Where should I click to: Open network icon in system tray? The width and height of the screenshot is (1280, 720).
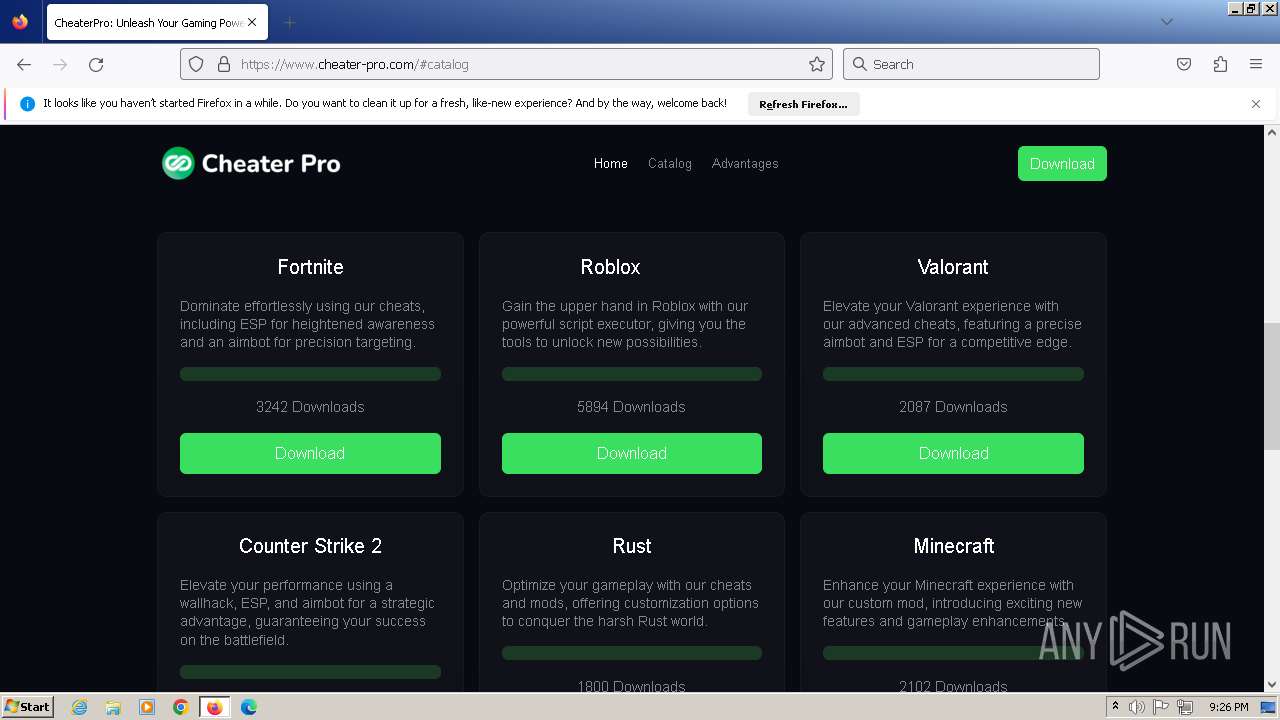point(1185,707)
